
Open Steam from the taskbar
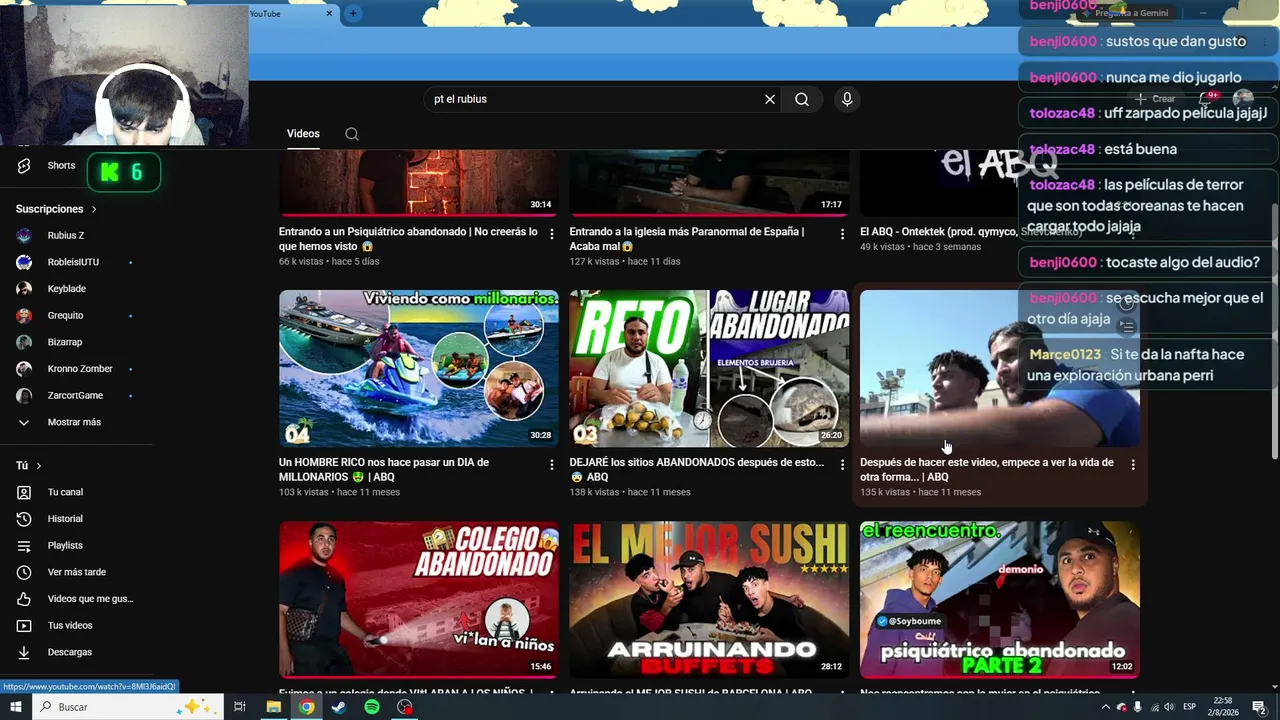tap(339, 707)
